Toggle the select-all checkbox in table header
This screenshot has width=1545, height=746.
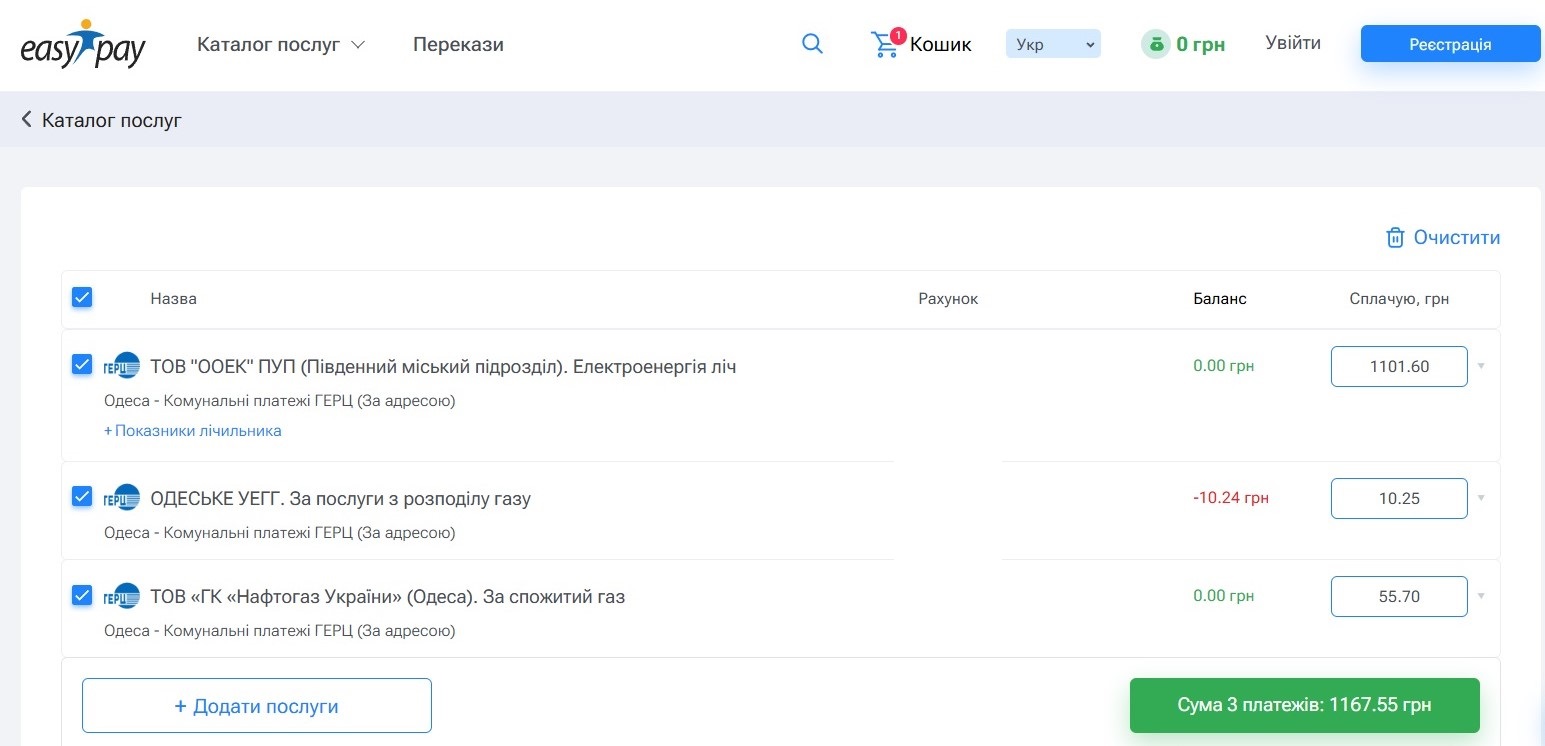[x=82, y=297]
